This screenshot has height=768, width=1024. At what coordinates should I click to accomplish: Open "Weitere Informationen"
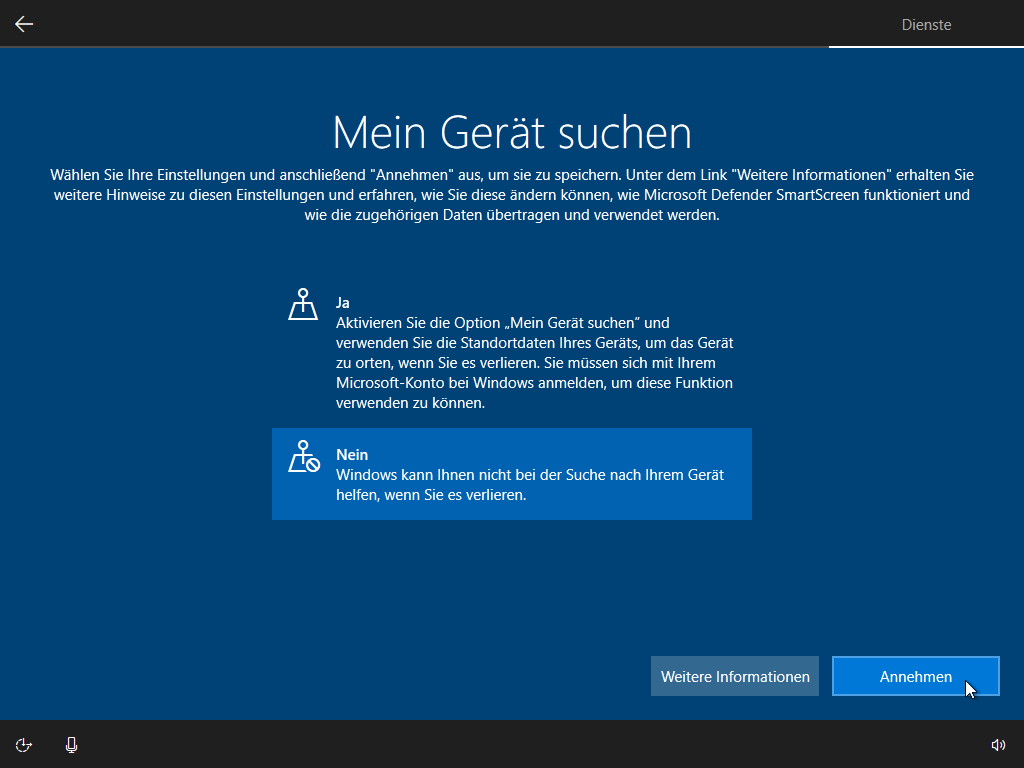[735, 676]
